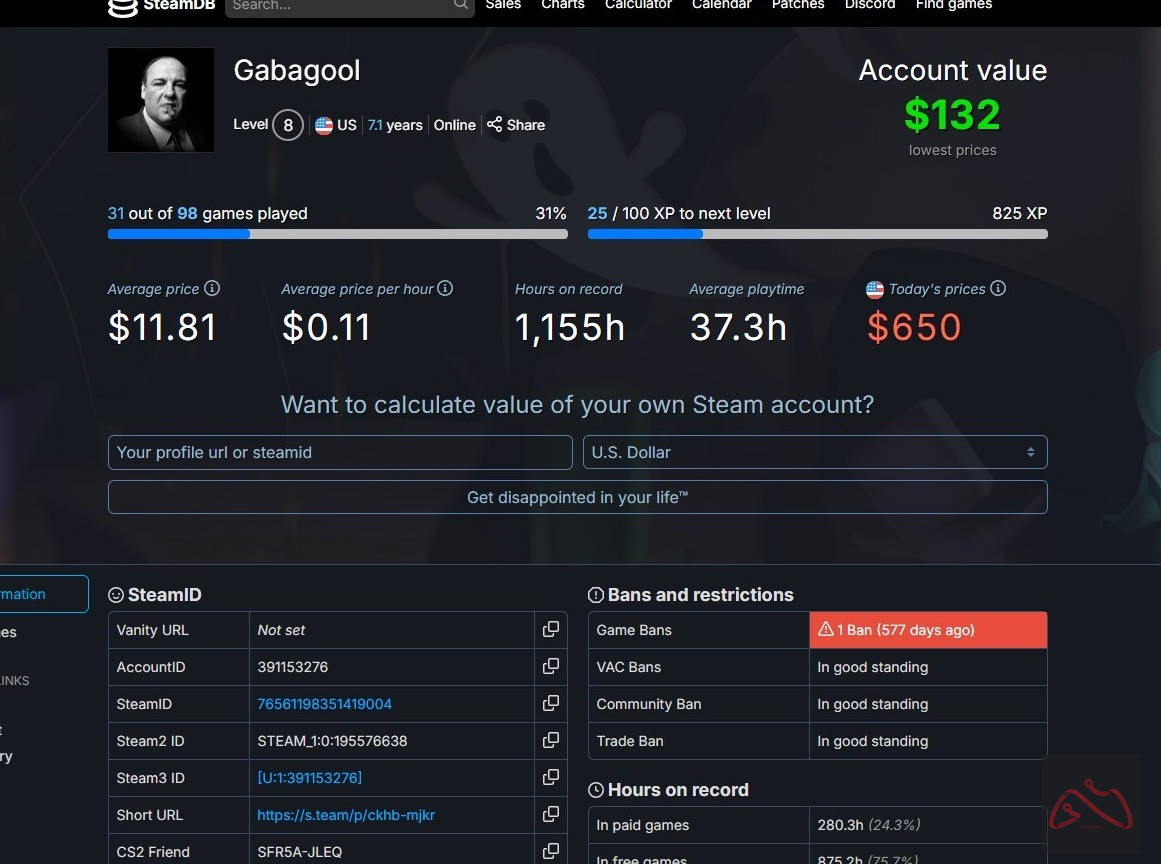Click the SteamDB logo icon
The image size is (1161, 864).
click(x=122, y=7)
